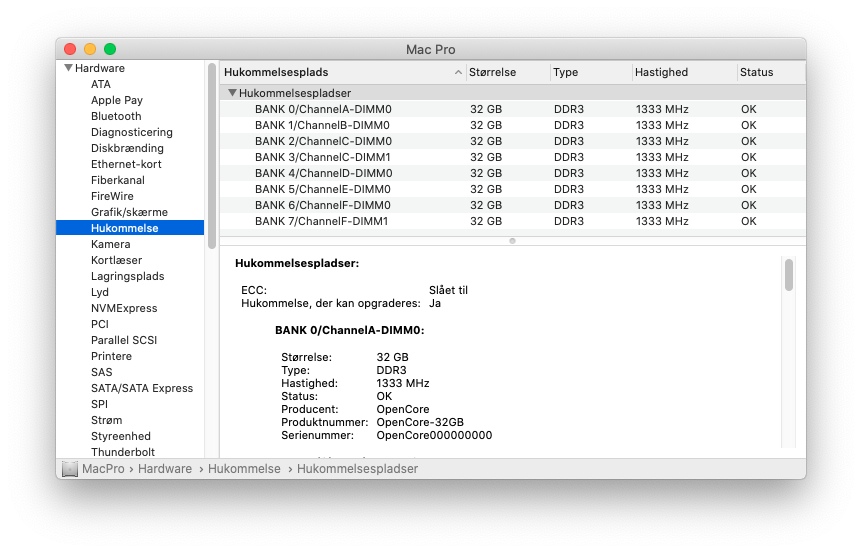Click Hardware in the path bar
862x553 pixels.
tap(165, 469)
